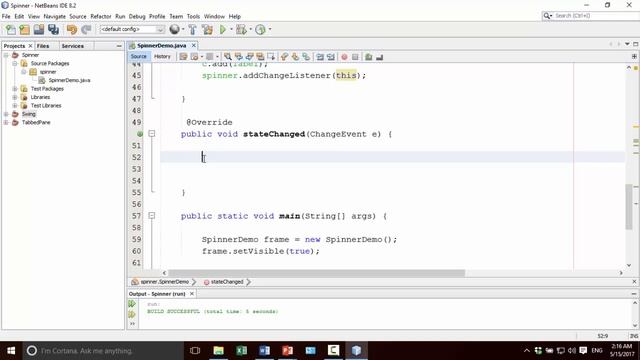Image resolution: width=640 pixels, height=360 pixels.
Task: Select SpinnerDemo.java in project tree
Action: tap(69, 80)
